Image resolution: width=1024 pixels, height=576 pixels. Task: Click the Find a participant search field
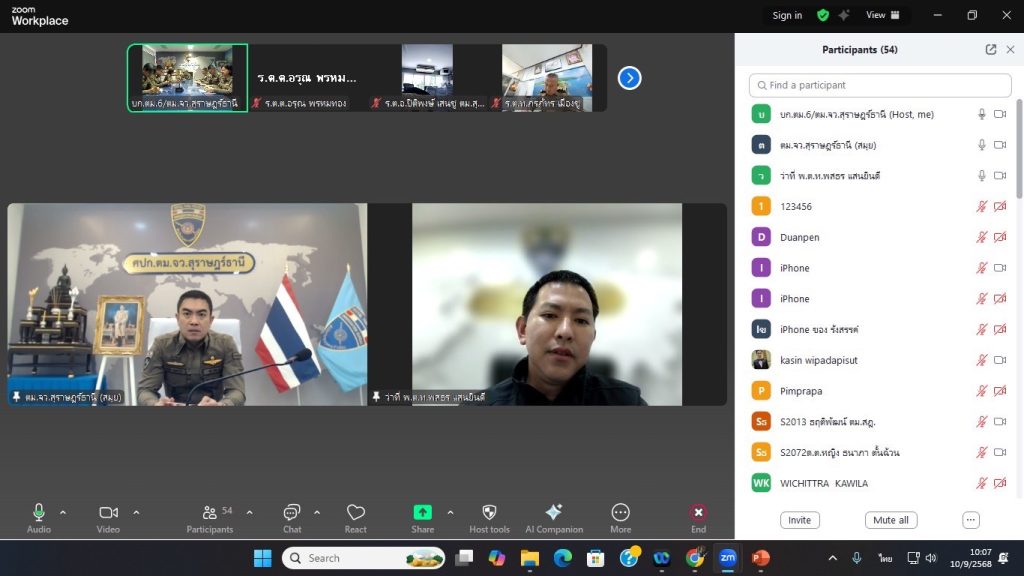(x=880, y=85)
